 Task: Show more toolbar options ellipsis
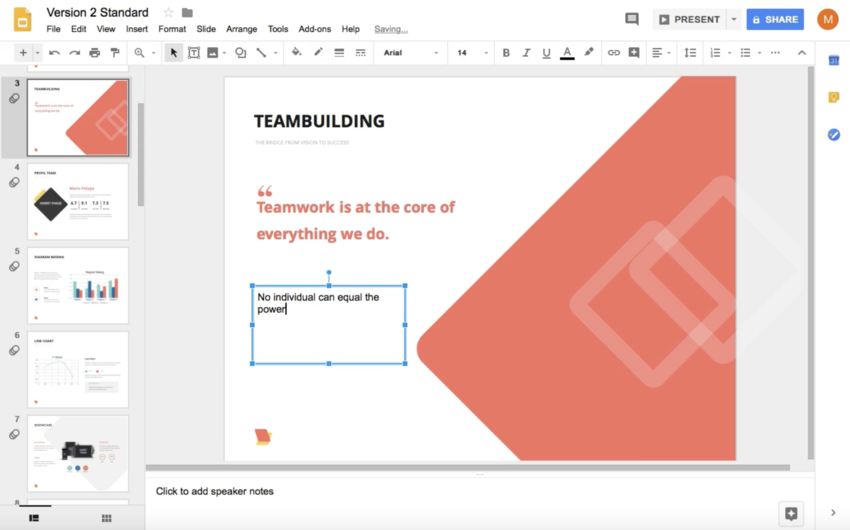pyautogui.click(x=775, y=53)
